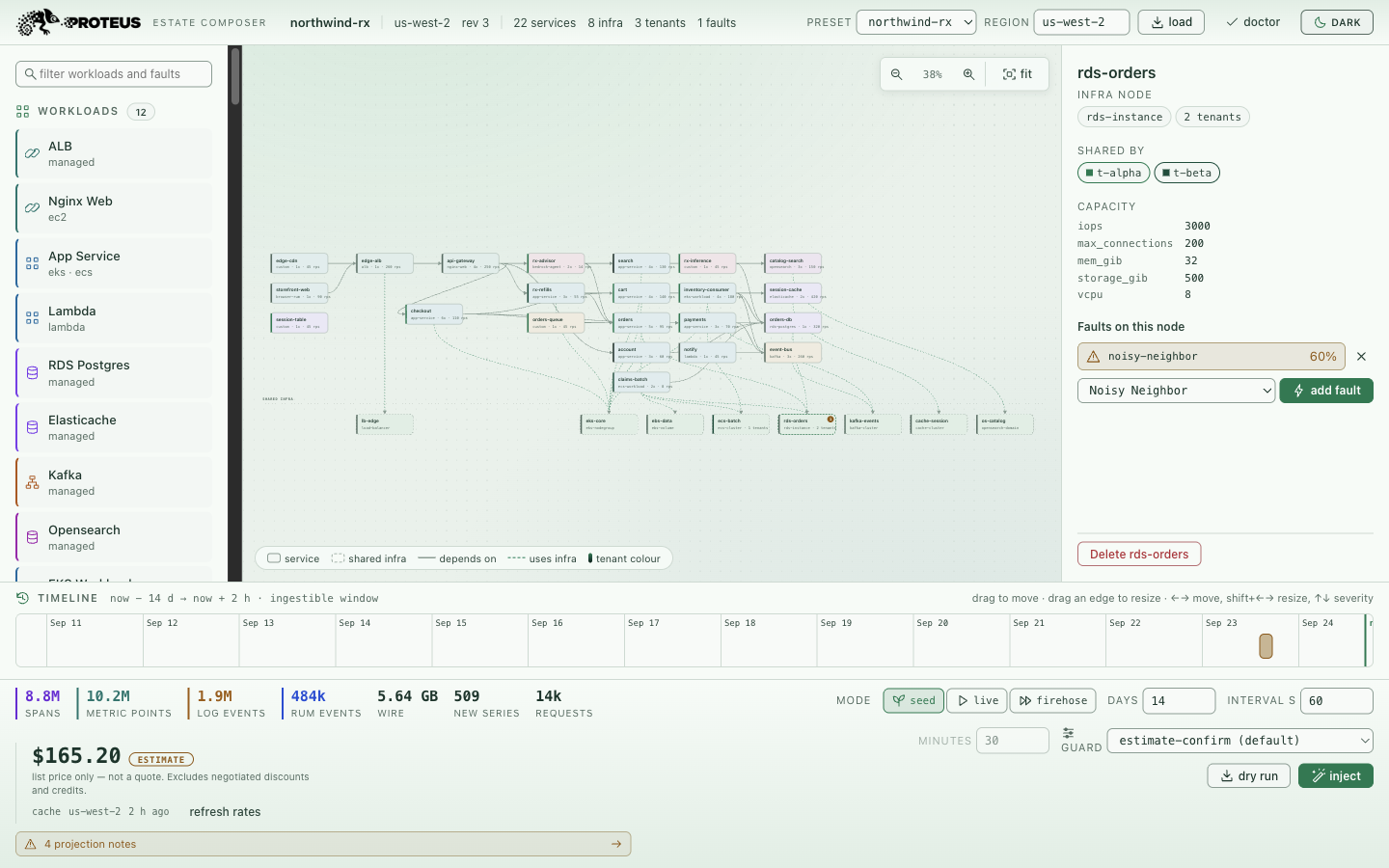
Task: Click the REGION us-west-2 input field
Action: (1081, 22)
